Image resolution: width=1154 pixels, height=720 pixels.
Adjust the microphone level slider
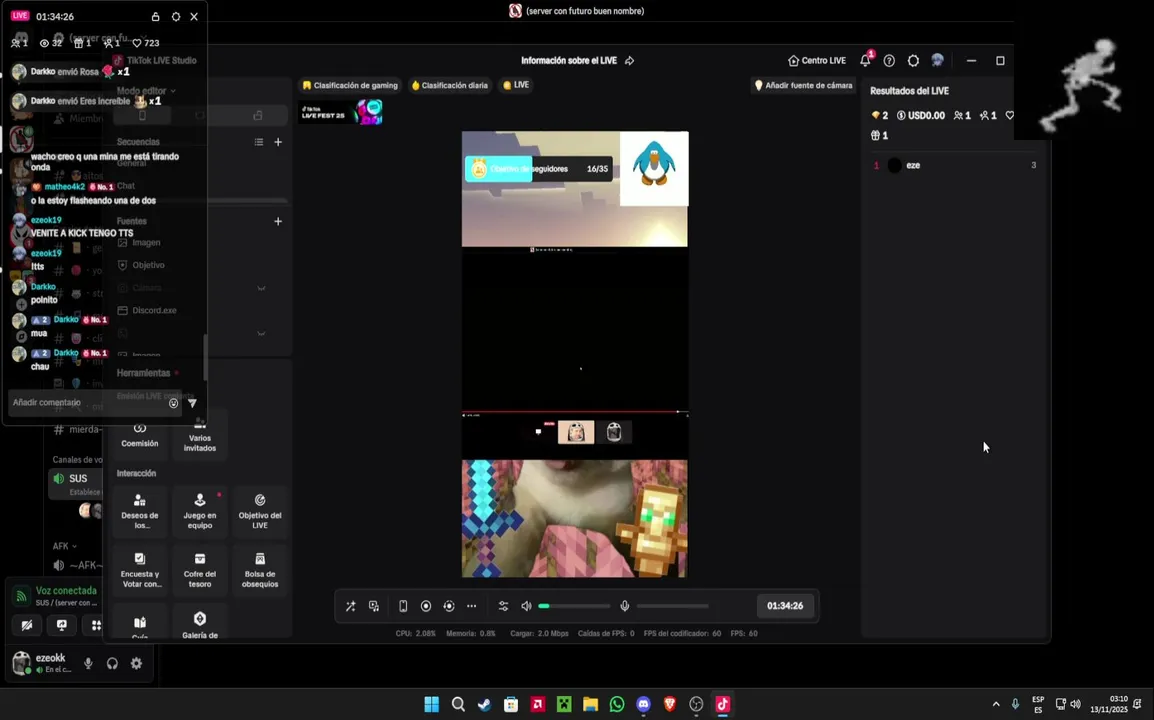(x=673, y=606)
